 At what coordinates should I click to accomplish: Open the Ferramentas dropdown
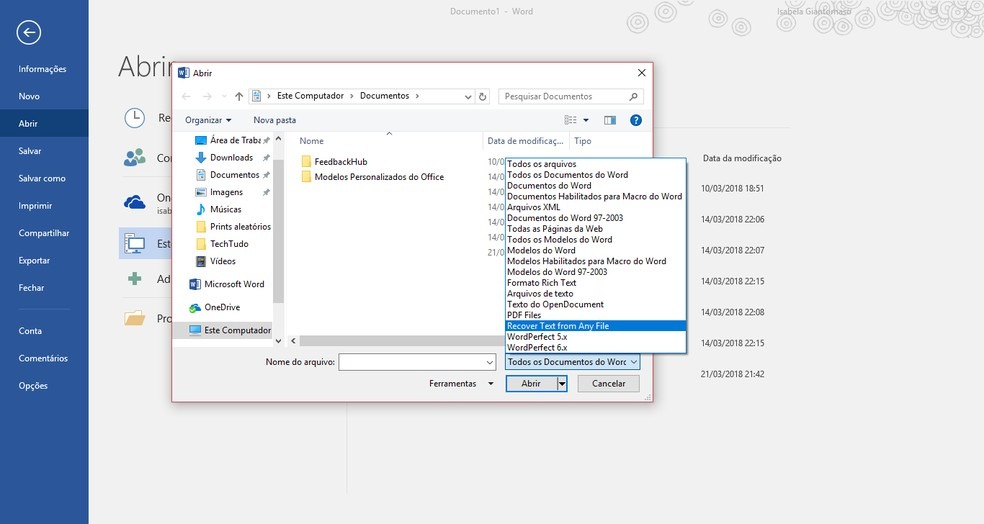pyautogui.click(x=461, y=383)
